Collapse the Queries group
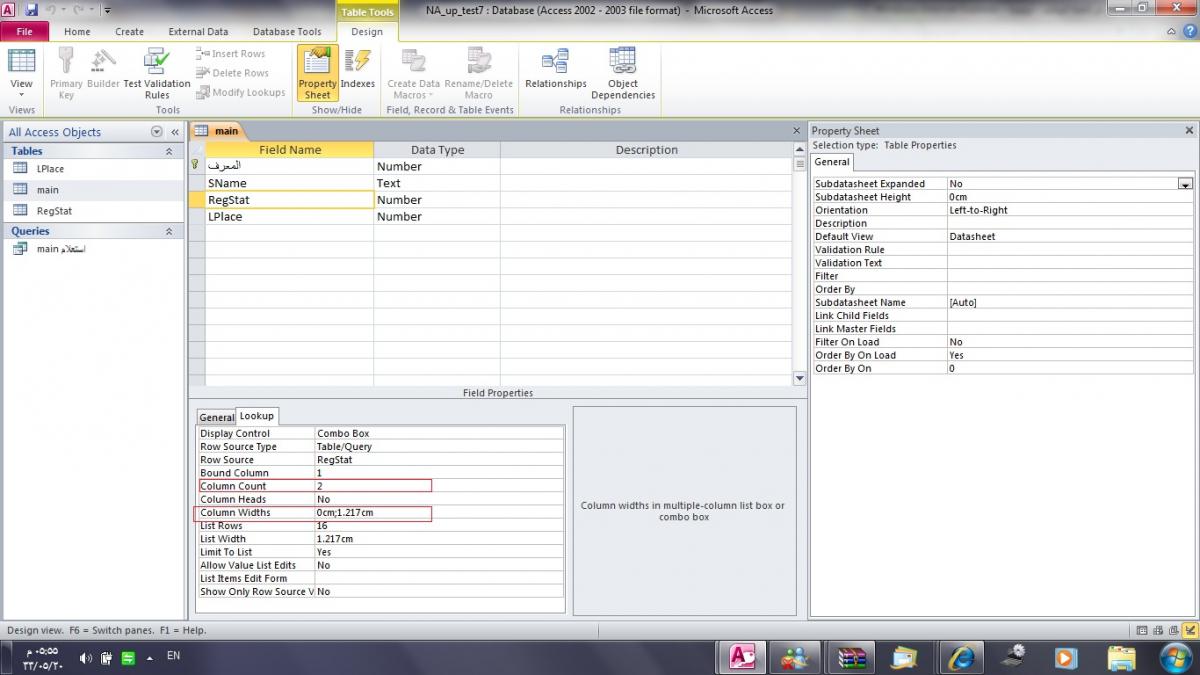1200x675 pixels. point(168,231)
